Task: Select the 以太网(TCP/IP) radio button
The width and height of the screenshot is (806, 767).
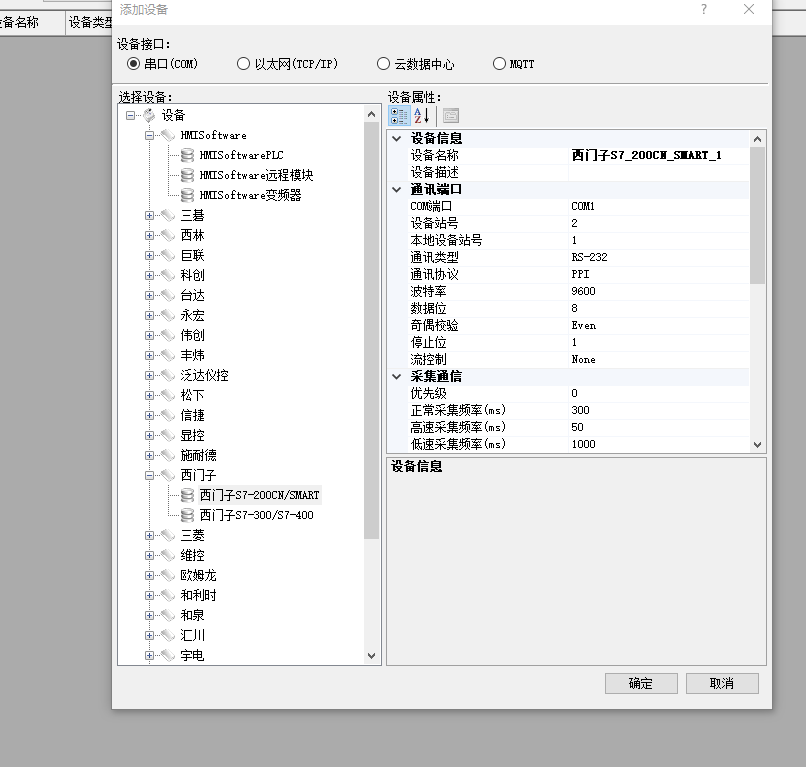Action: 244,64
